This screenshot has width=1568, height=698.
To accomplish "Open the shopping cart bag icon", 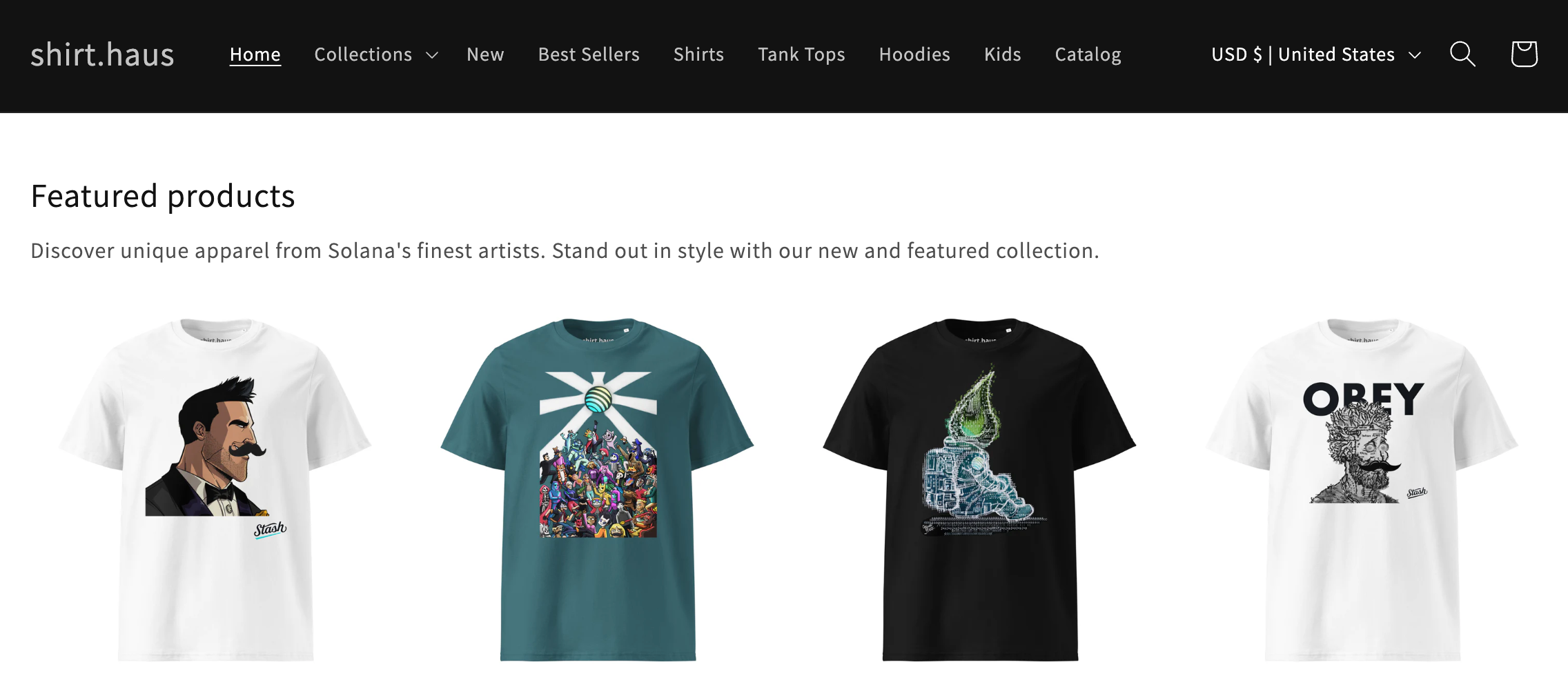I will coord(1524,54).
